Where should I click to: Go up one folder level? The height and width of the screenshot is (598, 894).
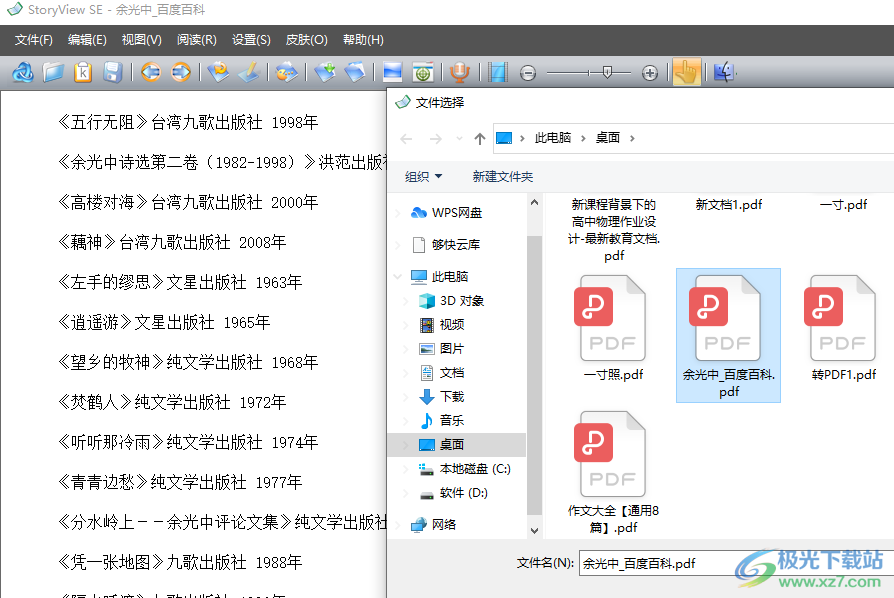pyautogui.click(x=479, y=139)
